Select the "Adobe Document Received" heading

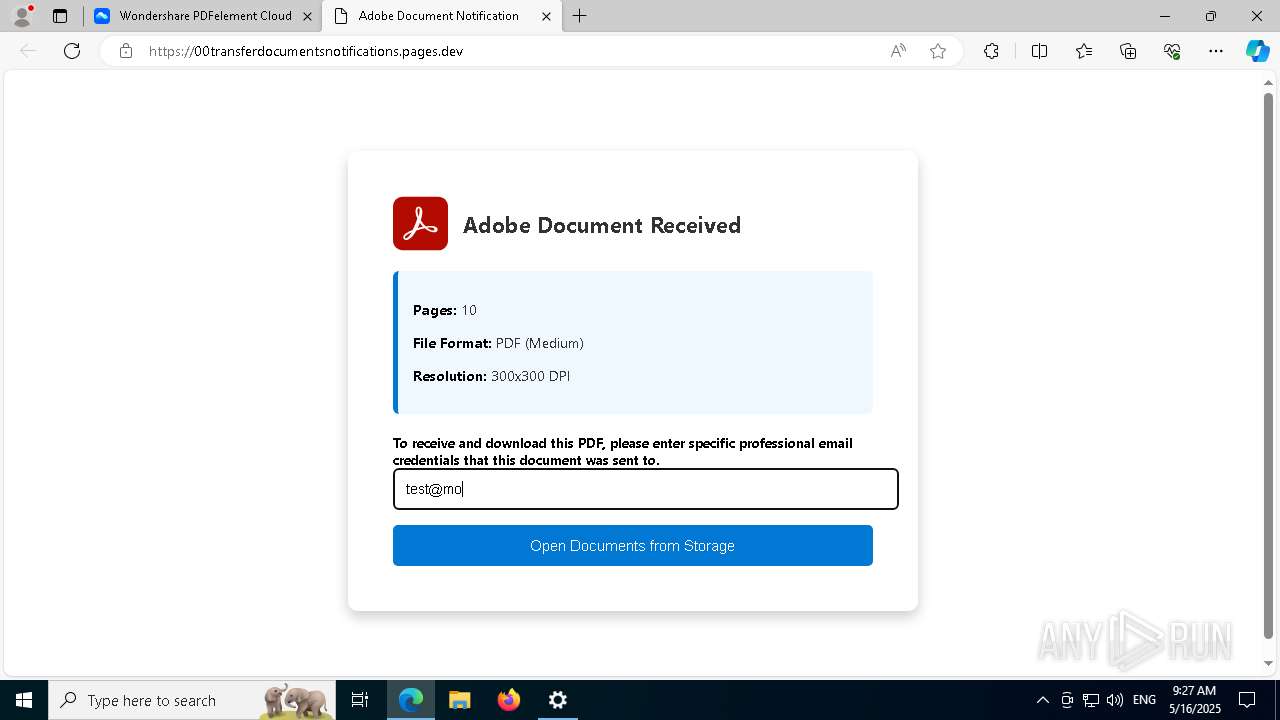coord(602,225)
